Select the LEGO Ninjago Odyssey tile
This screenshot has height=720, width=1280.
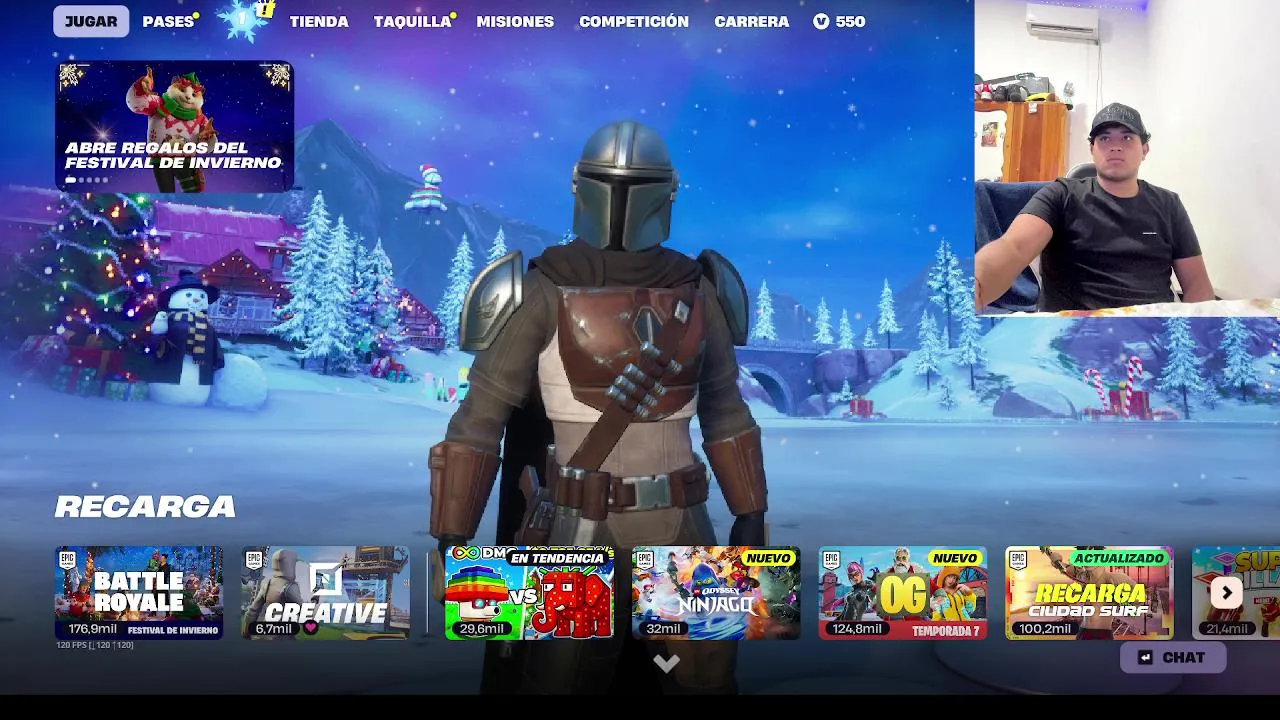716,592
